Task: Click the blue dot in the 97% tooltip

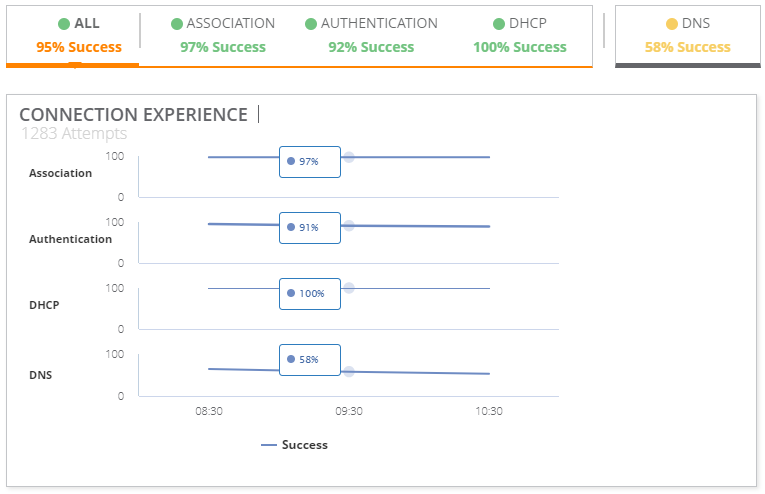Action: 291,161
